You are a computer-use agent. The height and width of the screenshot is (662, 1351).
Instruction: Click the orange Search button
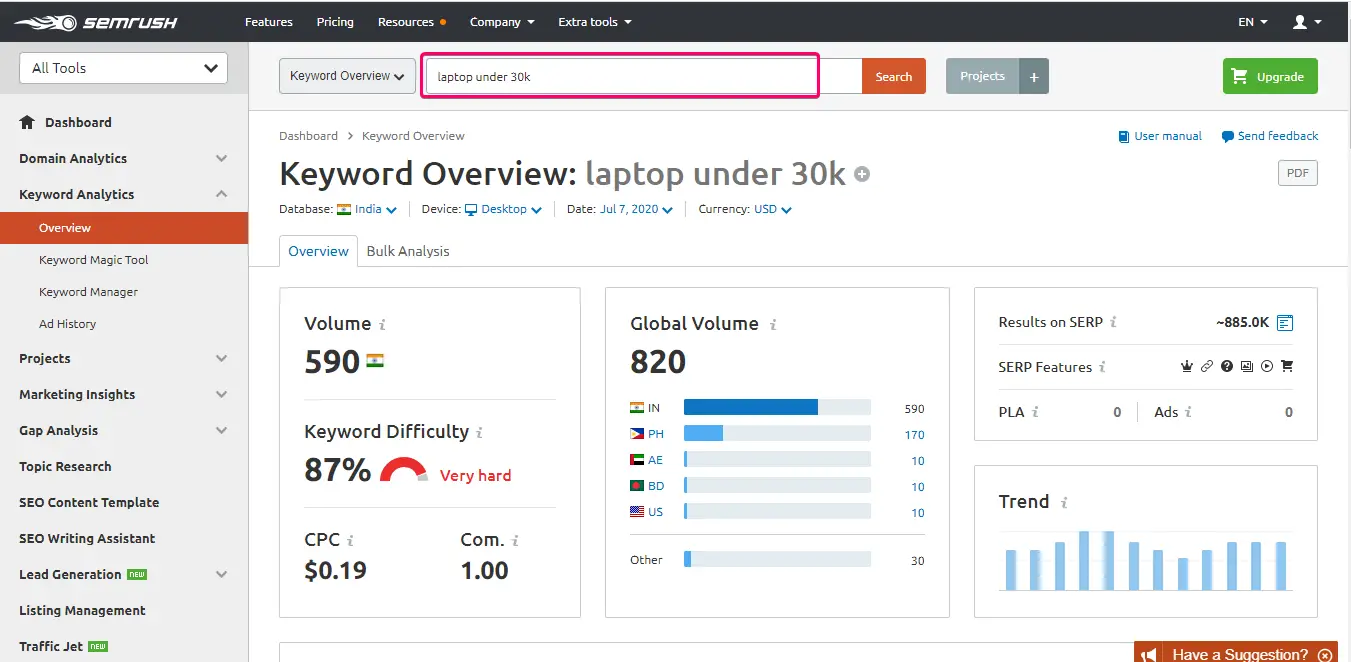pos(894,76)
